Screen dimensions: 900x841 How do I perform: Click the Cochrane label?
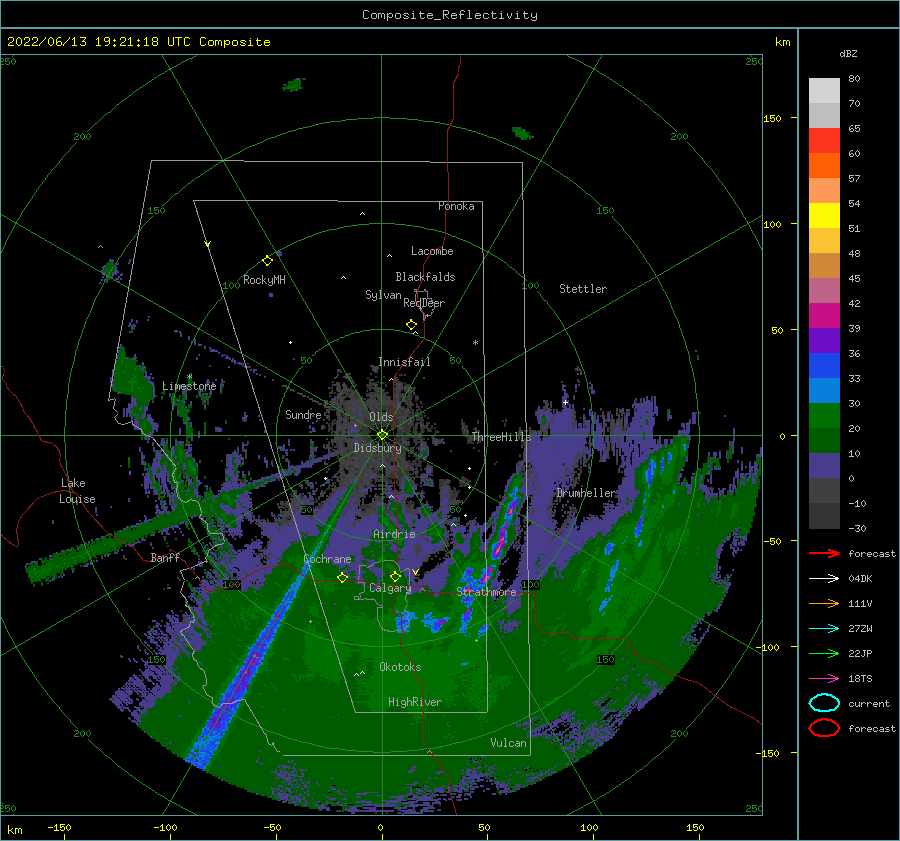327,559
